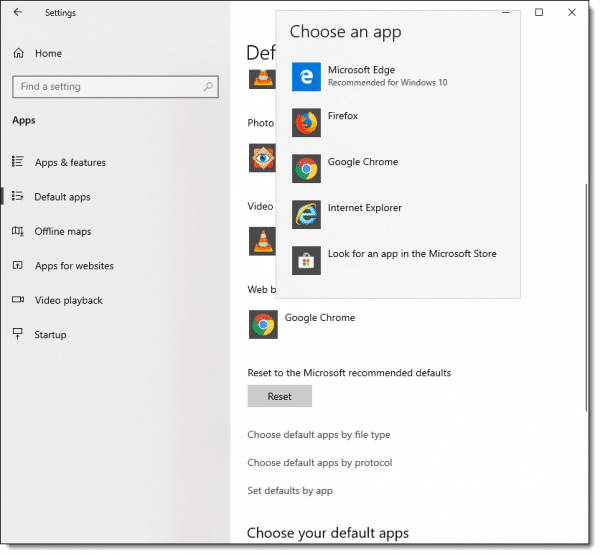Image resolution: width=600 pixels, height=555 pixels.
Task: Open the Home settings page
Action: click(48, 53)
